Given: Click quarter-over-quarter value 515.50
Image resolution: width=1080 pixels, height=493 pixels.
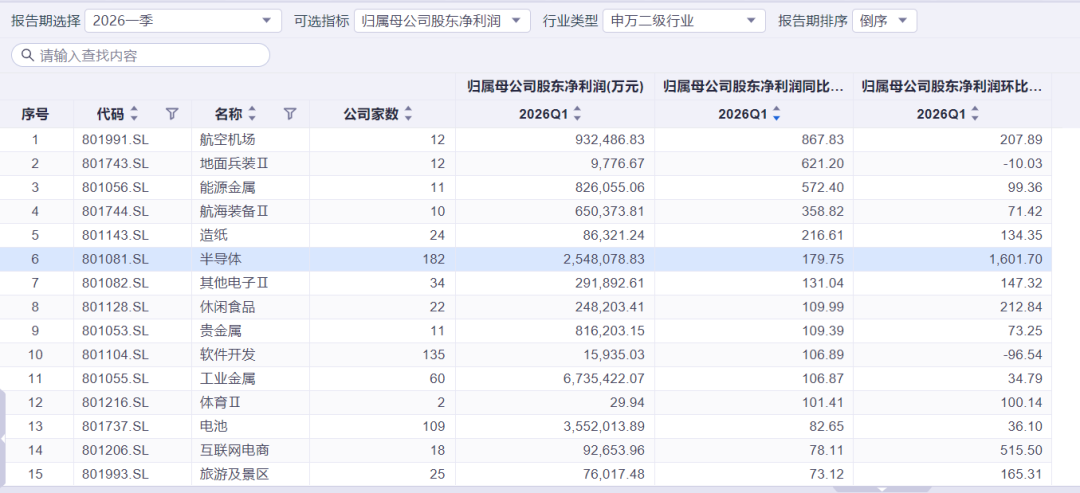Looking at the screenshot, I should (1022, 450).
